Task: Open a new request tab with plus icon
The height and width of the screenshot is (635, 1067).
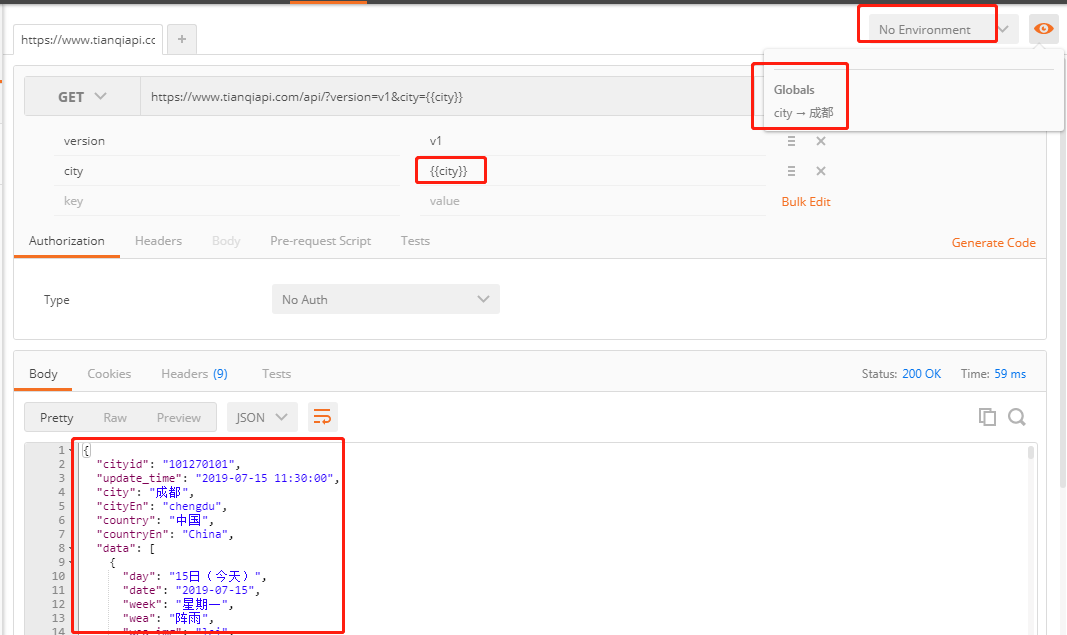Action: coord(182,39)
